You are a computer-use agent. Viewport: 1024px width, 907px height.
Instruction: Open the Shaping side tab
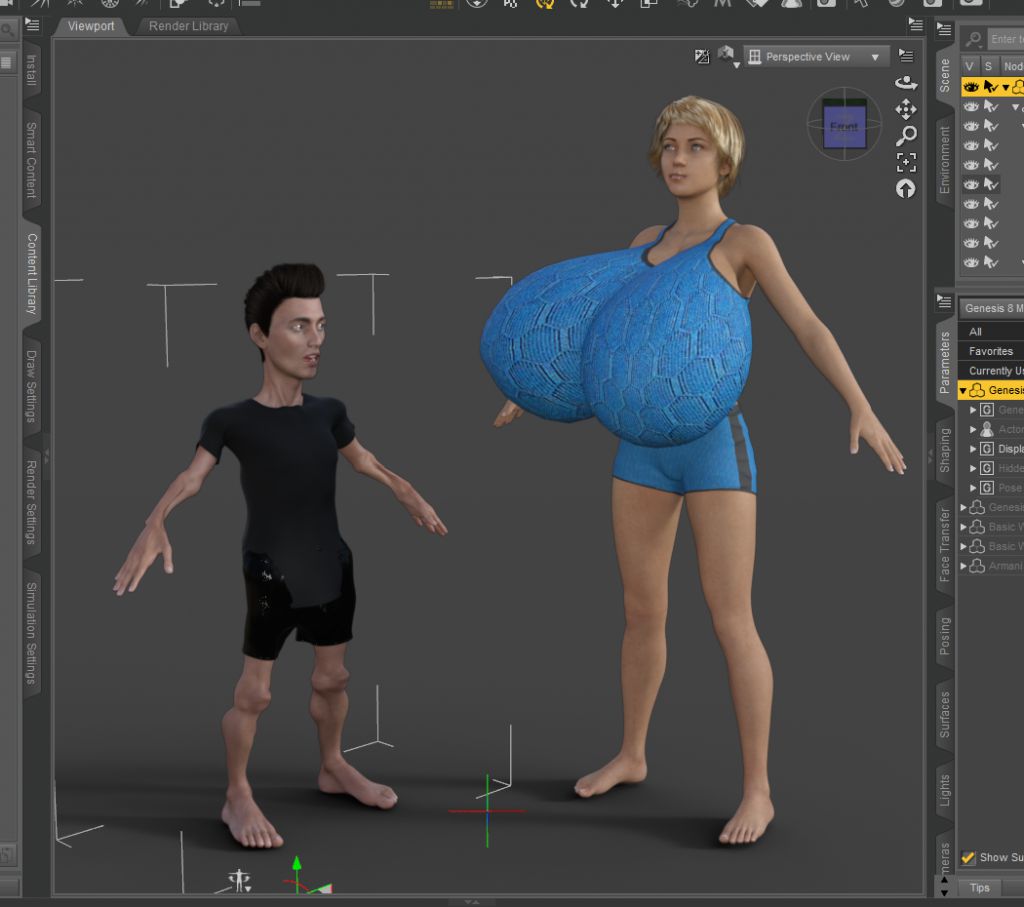pyautogui.click(x=945, y=450)
